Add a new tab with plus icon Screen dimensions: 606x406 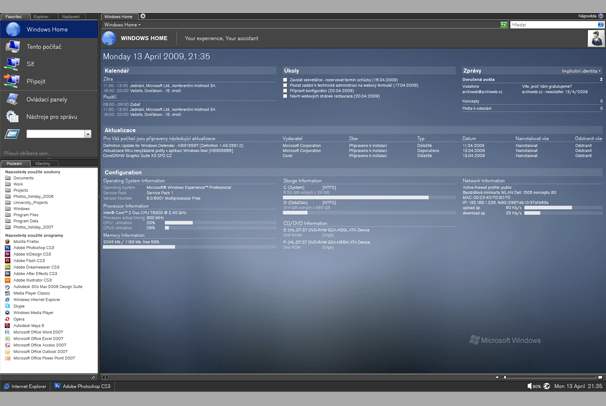click(x=143, y=16)
